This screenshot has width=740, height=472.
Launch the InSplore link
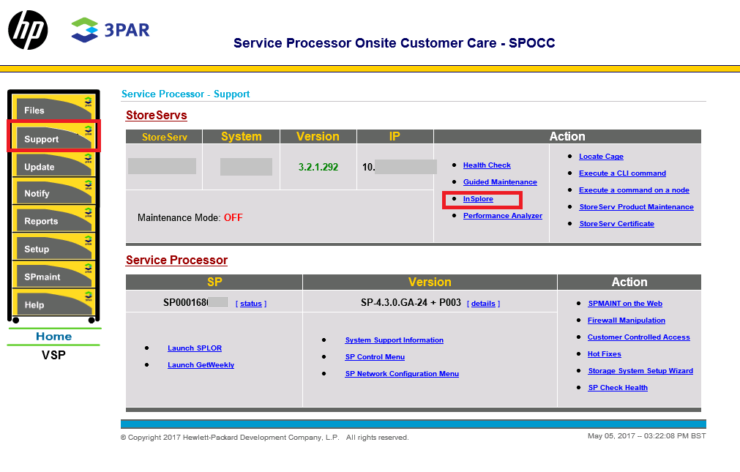pyautogui.click(x=478, y=199)
